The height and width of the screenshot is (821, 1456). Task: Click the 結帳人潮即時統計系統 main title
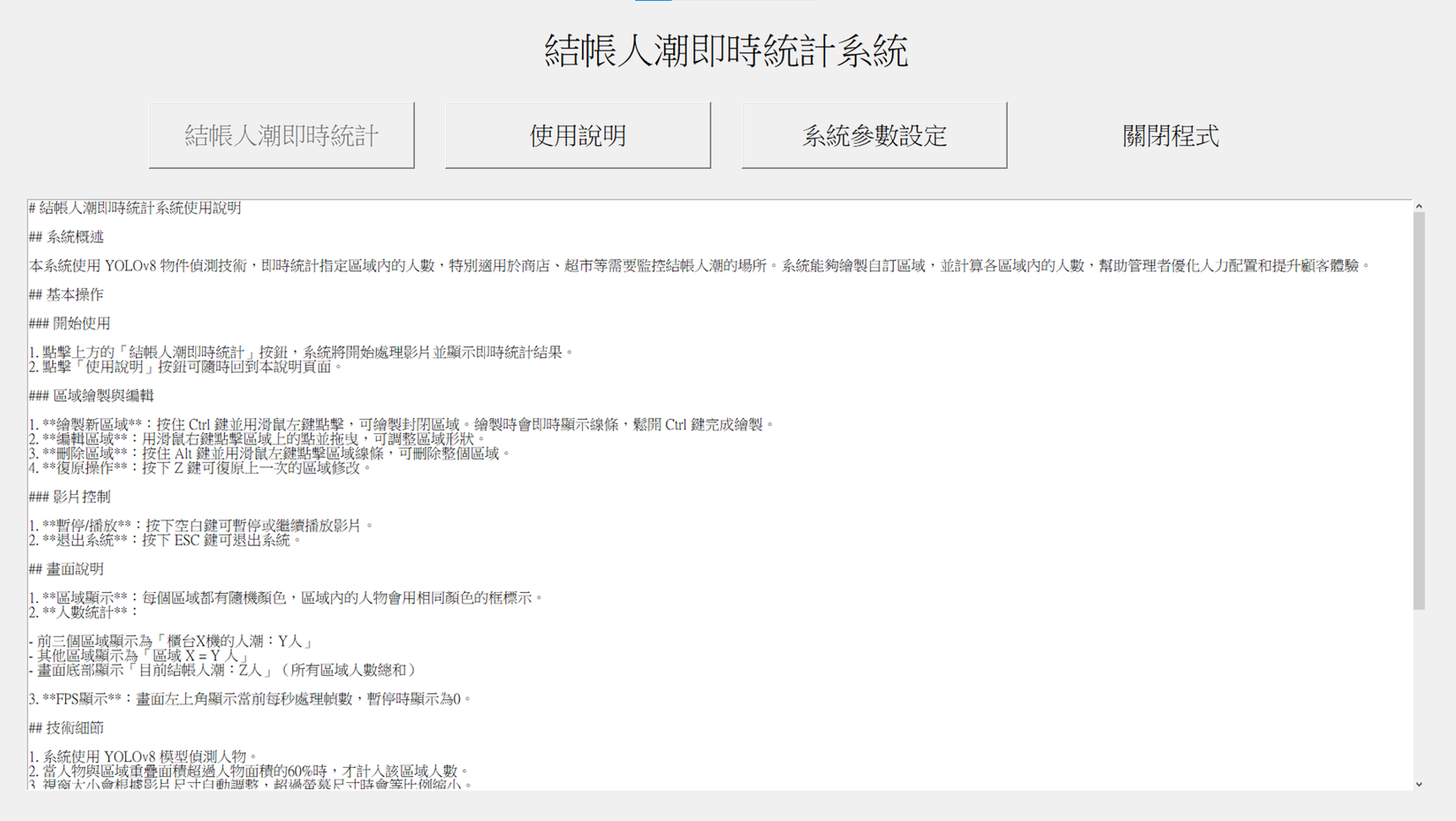pyautogui.click(x=726, y=51)
